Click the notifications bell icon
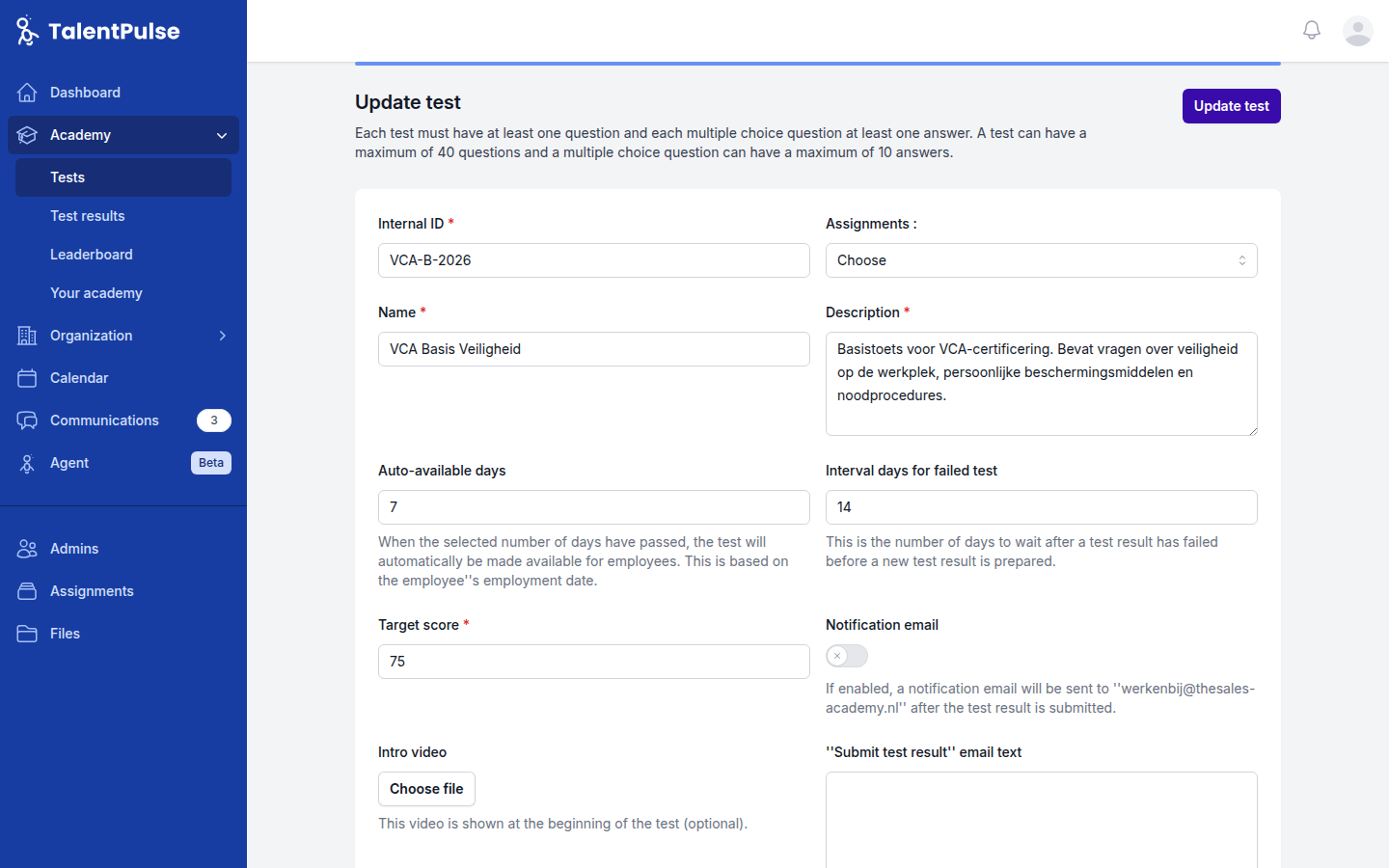The width and height of the screenshot is (1389, 868). coord(1312,31)
